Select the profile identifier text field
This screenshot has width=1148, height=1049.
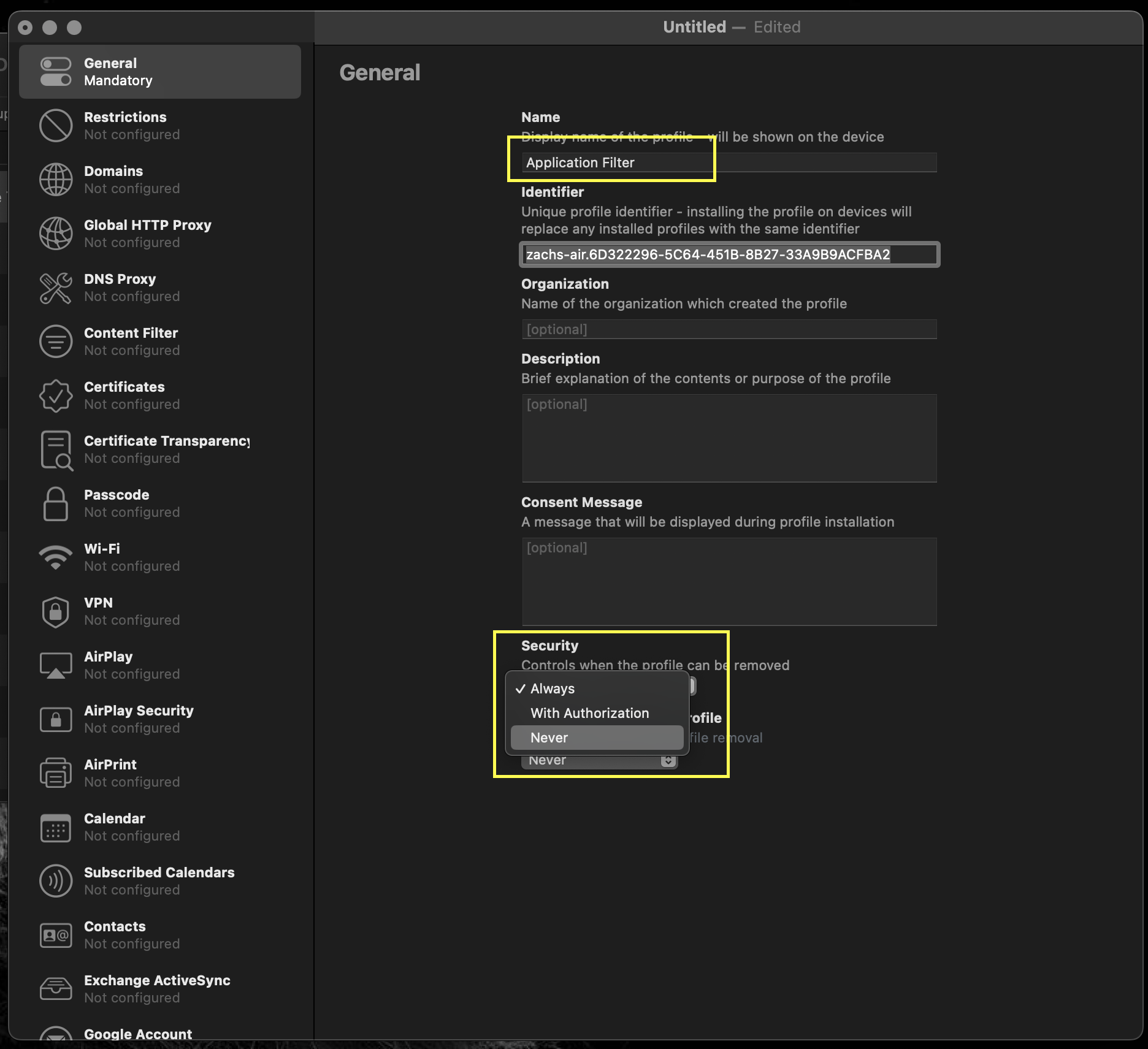pos(729,255)
